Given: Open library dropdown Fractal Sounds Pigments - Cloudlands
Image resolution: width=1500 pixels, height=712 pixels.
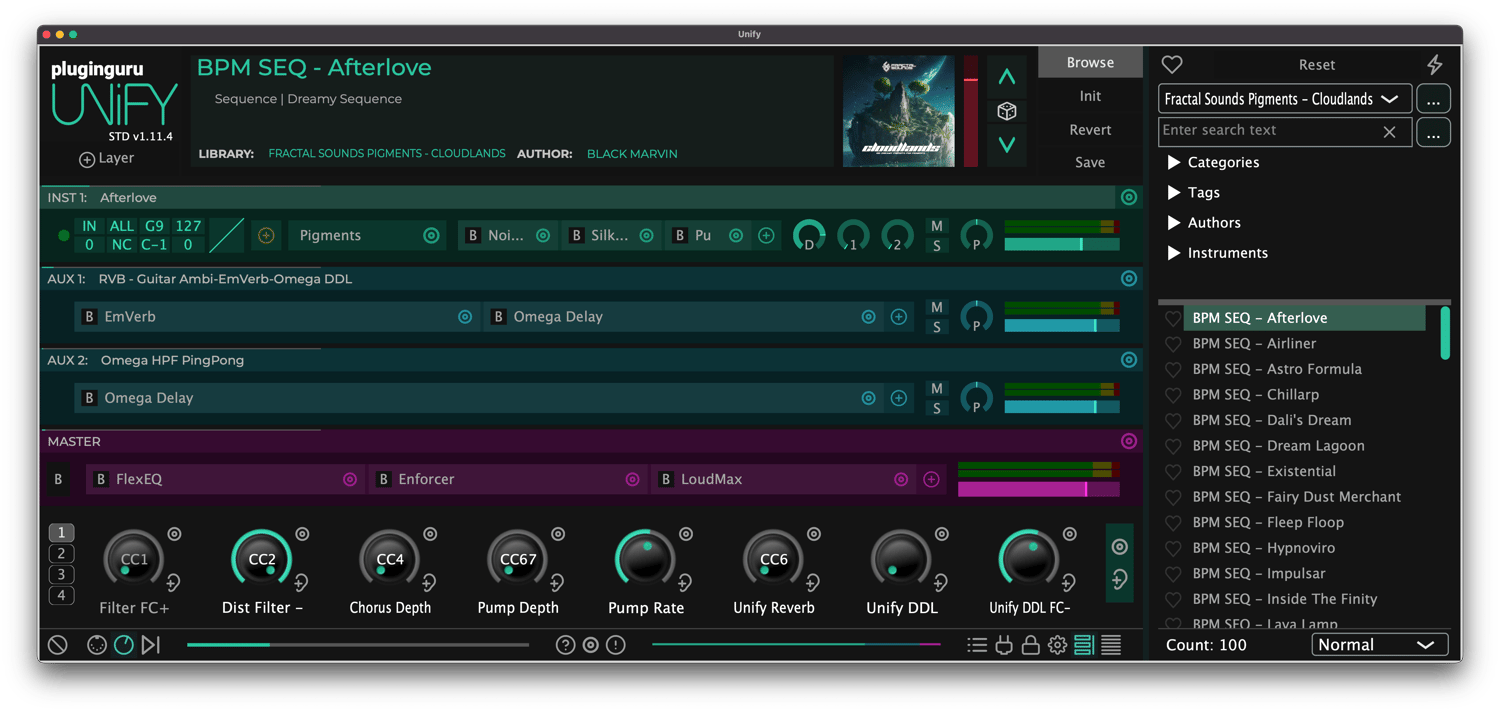Looking at the screenshot, I should pyautogui.click(x=1285, y=99).
